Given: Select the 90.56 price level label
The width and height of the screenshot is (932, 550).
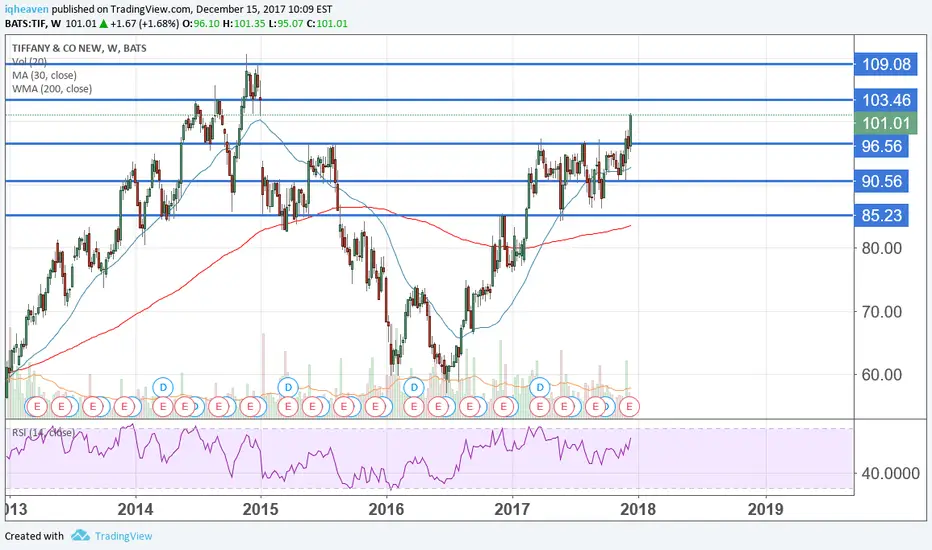Looking at the screenshot, I should (x=881, y=181).
